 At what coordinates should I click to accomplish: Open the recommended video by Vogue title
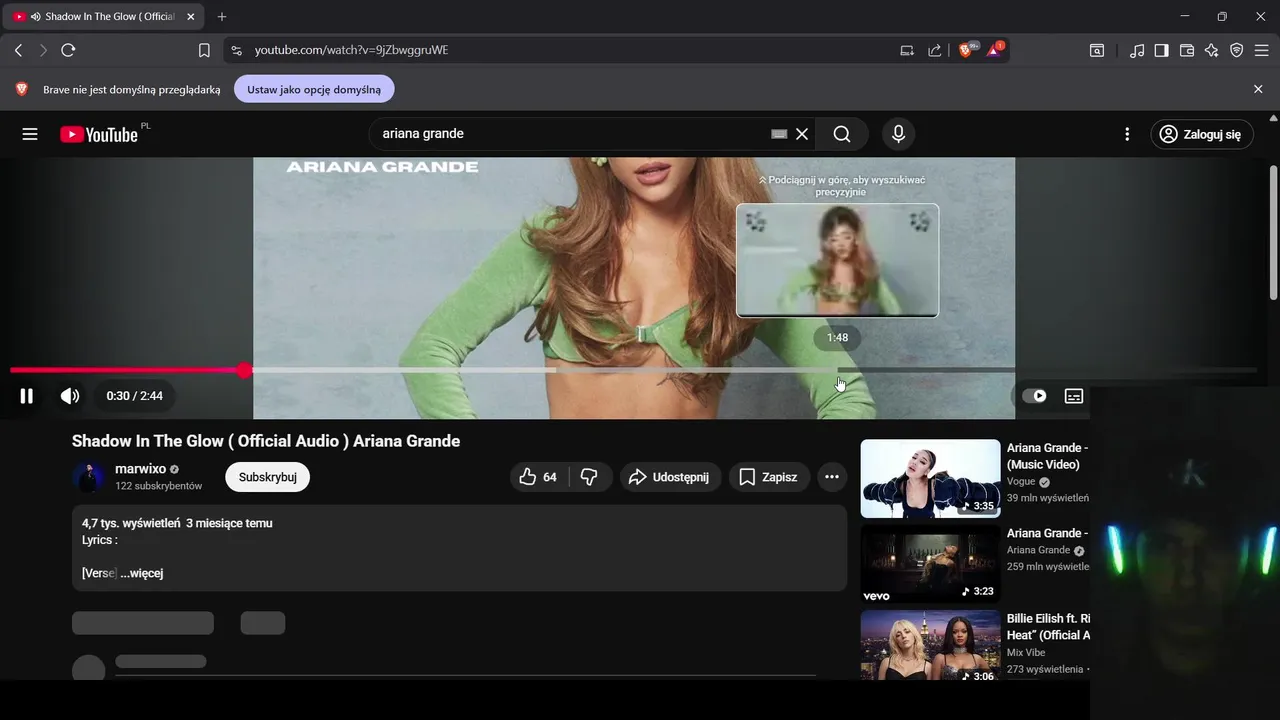pos(1047,456)
